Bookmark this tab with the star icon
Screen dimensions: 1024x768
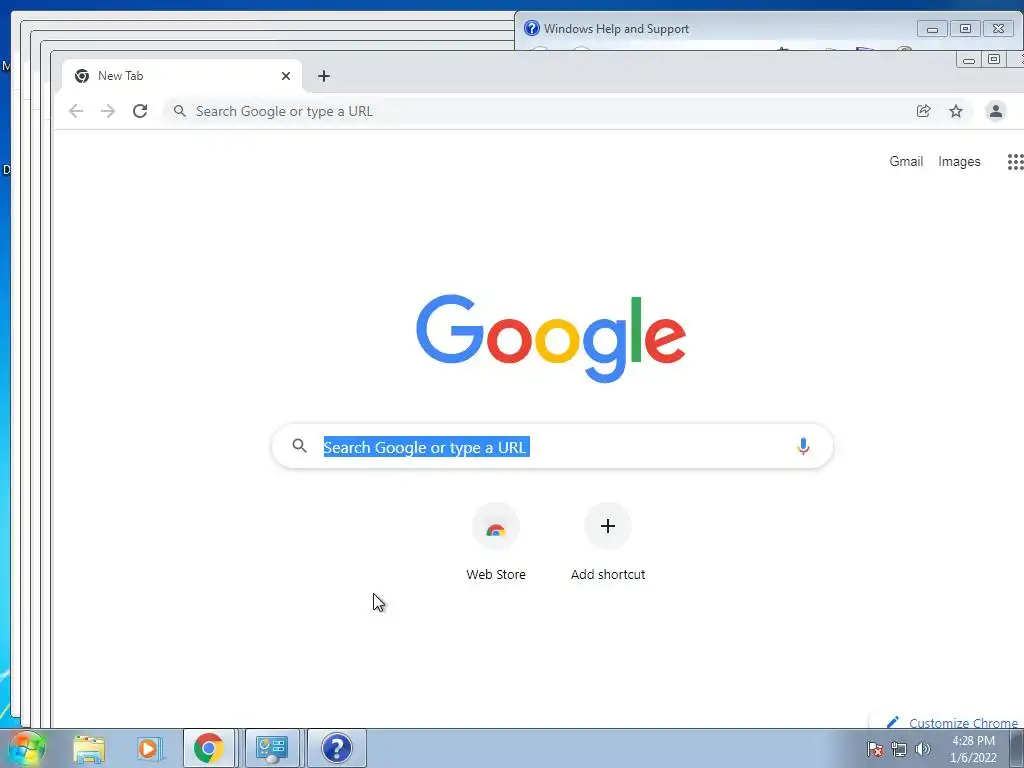[x=956, y=111]
